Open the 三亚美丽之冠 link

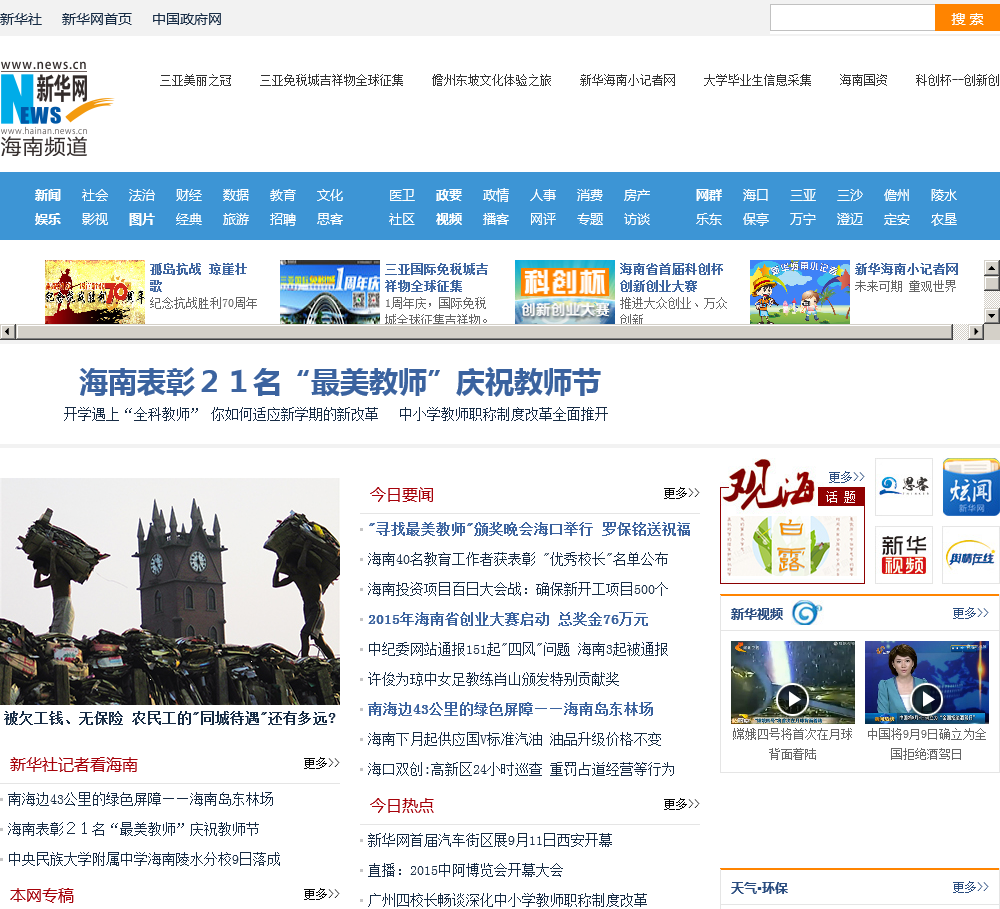click(x=196, y=80)
